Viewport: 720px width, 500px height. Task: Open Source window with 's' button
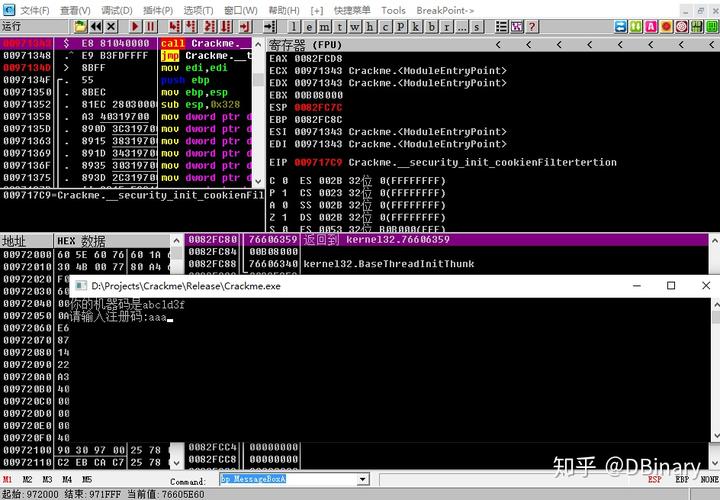(477, 27)
